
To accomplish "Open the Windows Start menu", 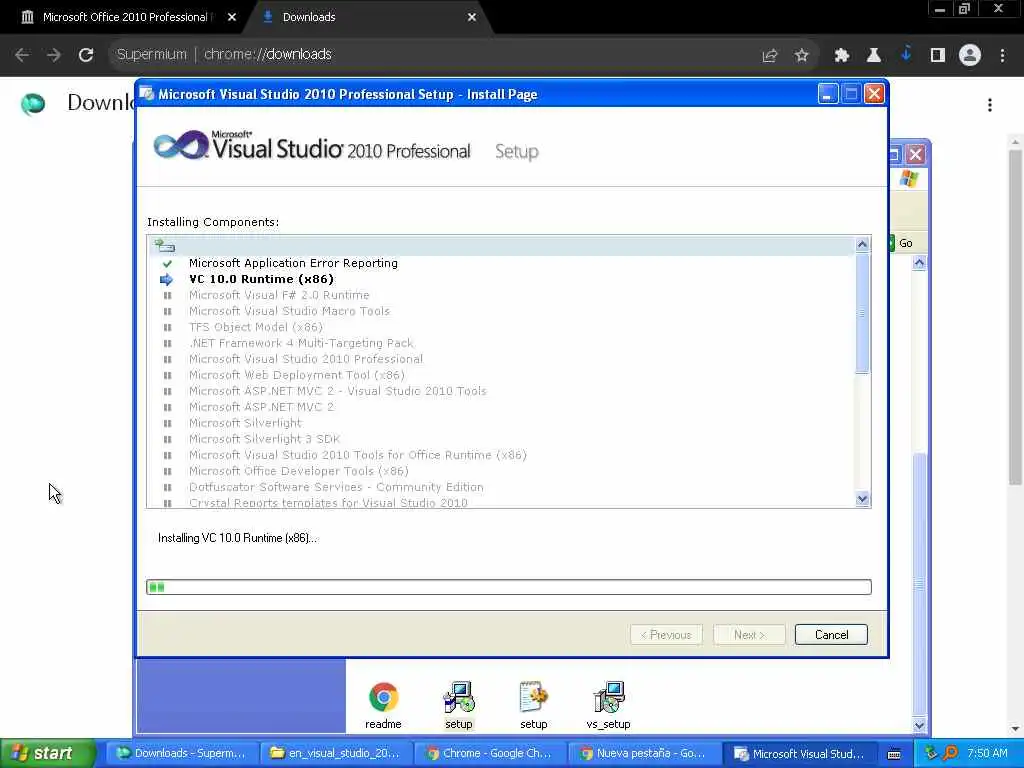I will (x=49, y=754).
